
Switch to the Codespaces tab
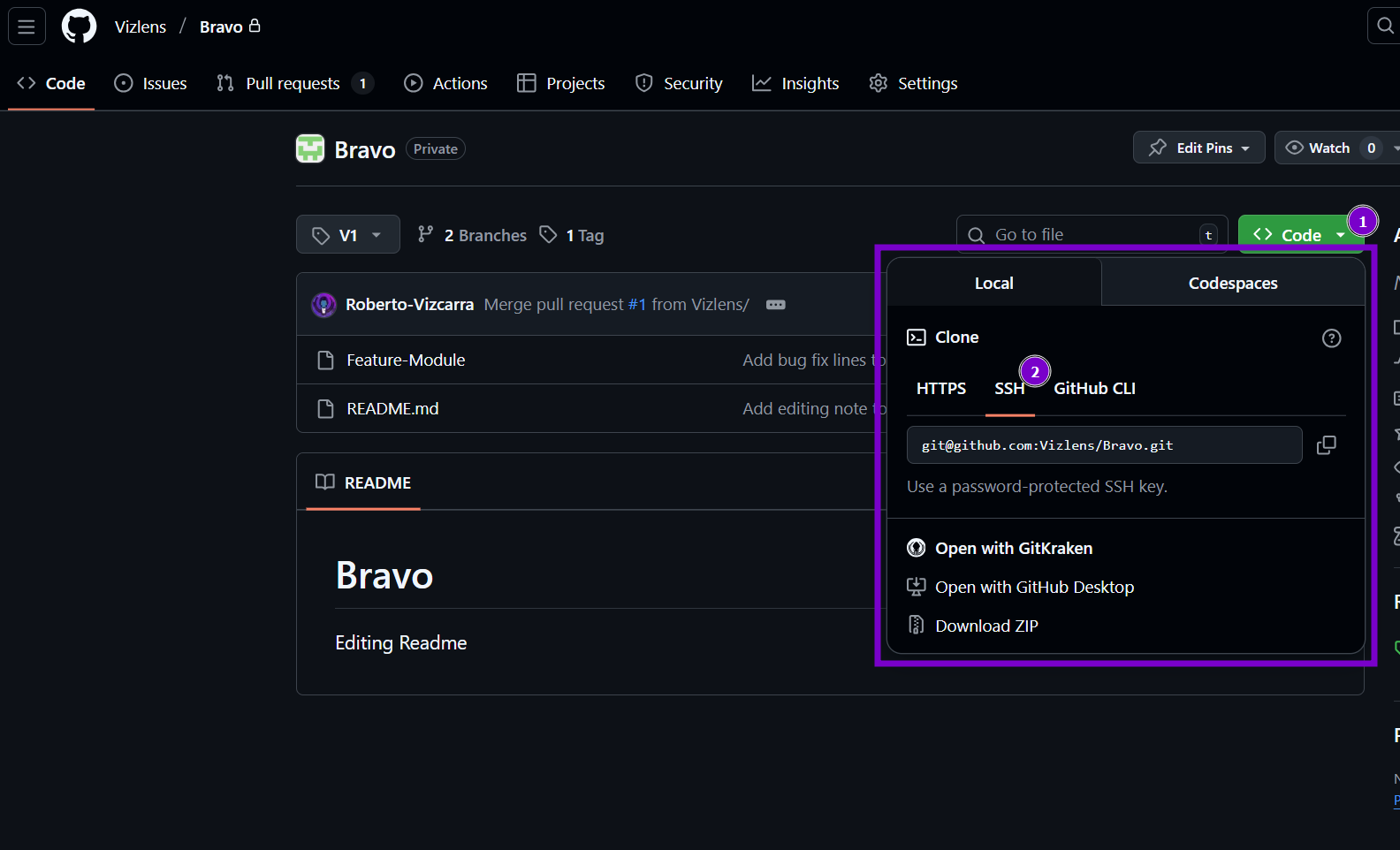tap(1232, 284)
